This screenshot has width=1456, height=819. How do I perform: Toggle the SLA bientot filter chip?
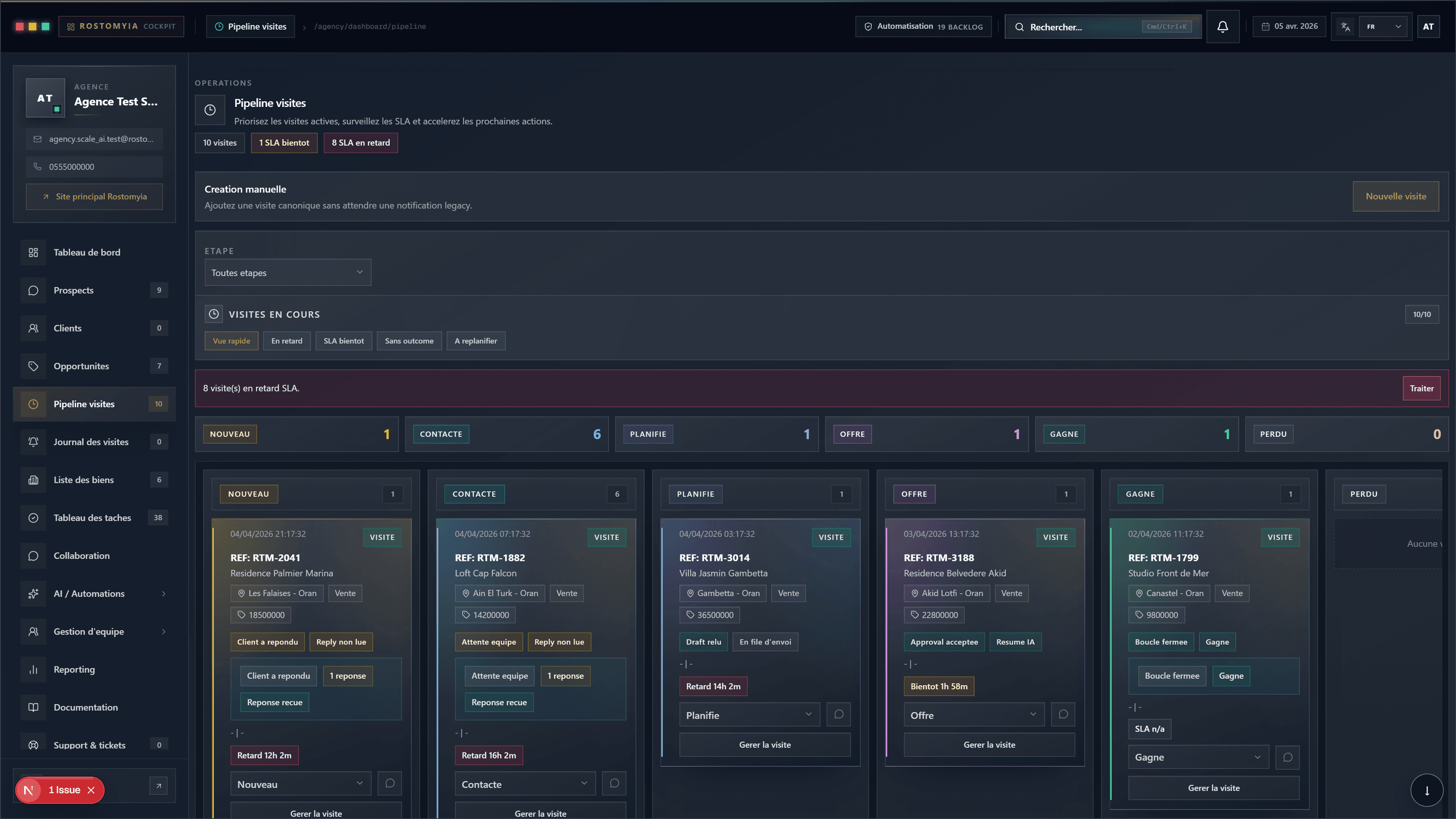[x=344, y=341]
